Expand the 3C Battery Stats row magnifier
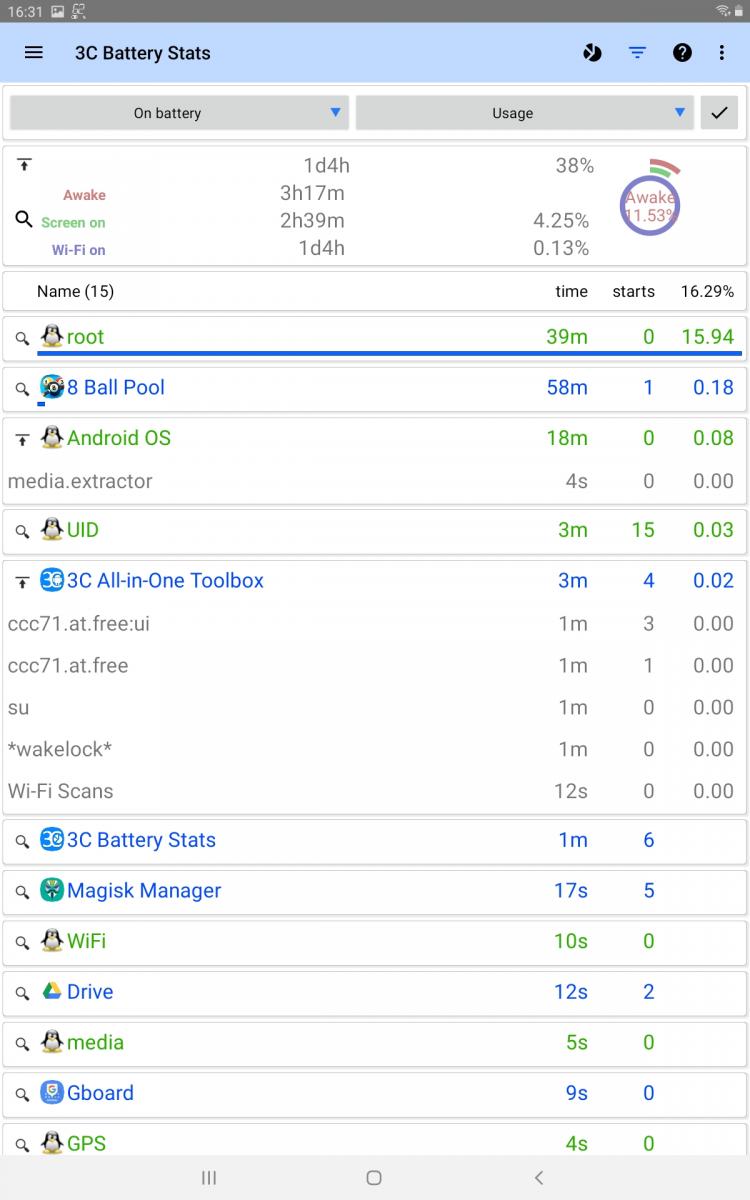750x1200 pixels. click(x=22, y=842)
